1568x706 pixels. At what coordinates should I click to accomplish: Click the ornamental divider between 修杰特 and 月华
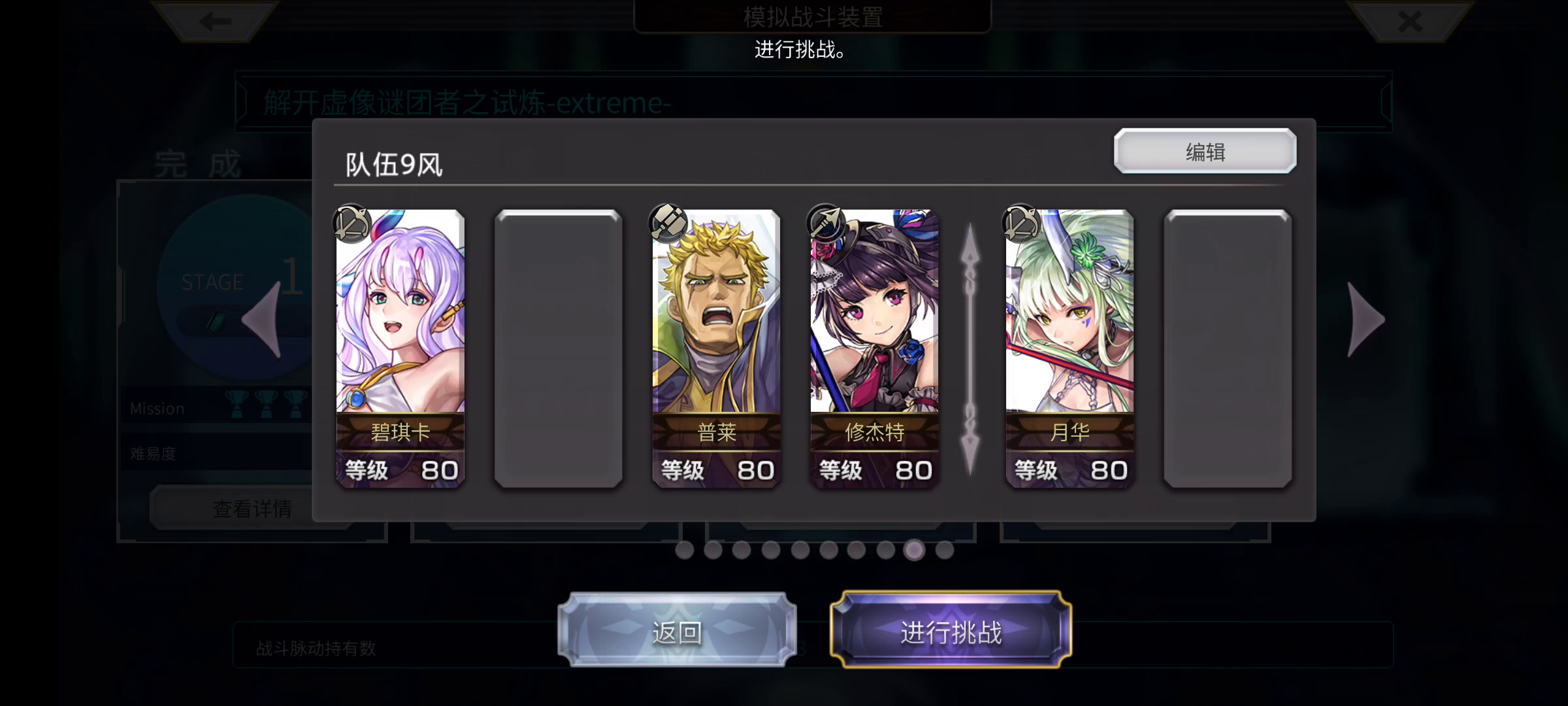970,348
